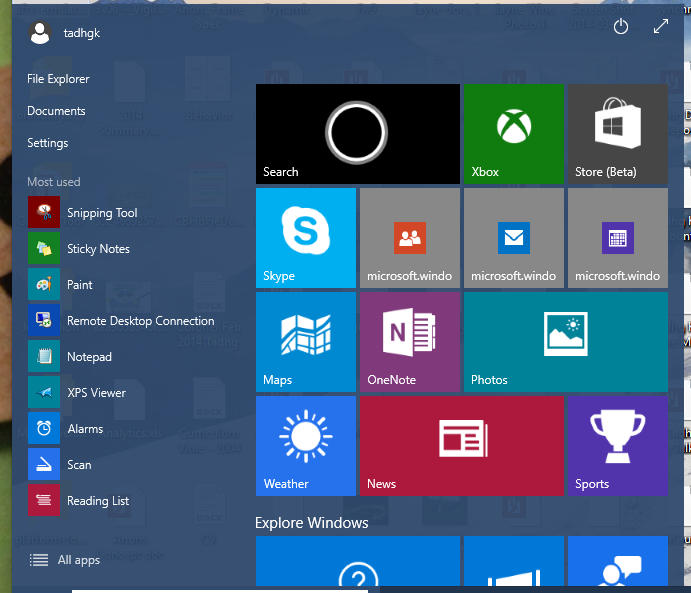Viewport: 691px width, 593px height.
Task: Launch the Maps tile
Action: [305, 342]
